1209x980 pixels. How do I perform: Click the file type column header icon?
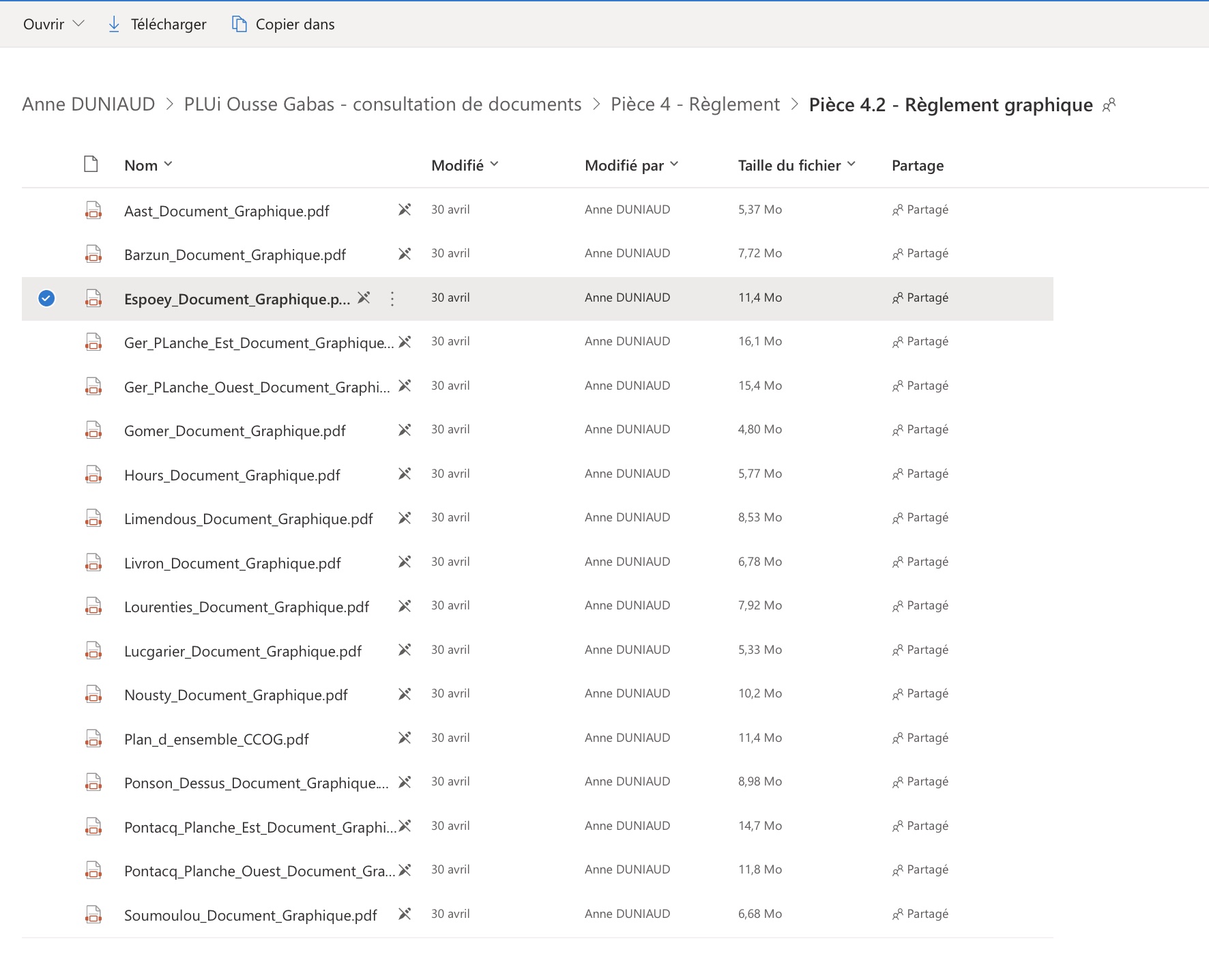(x=91, y=164)
